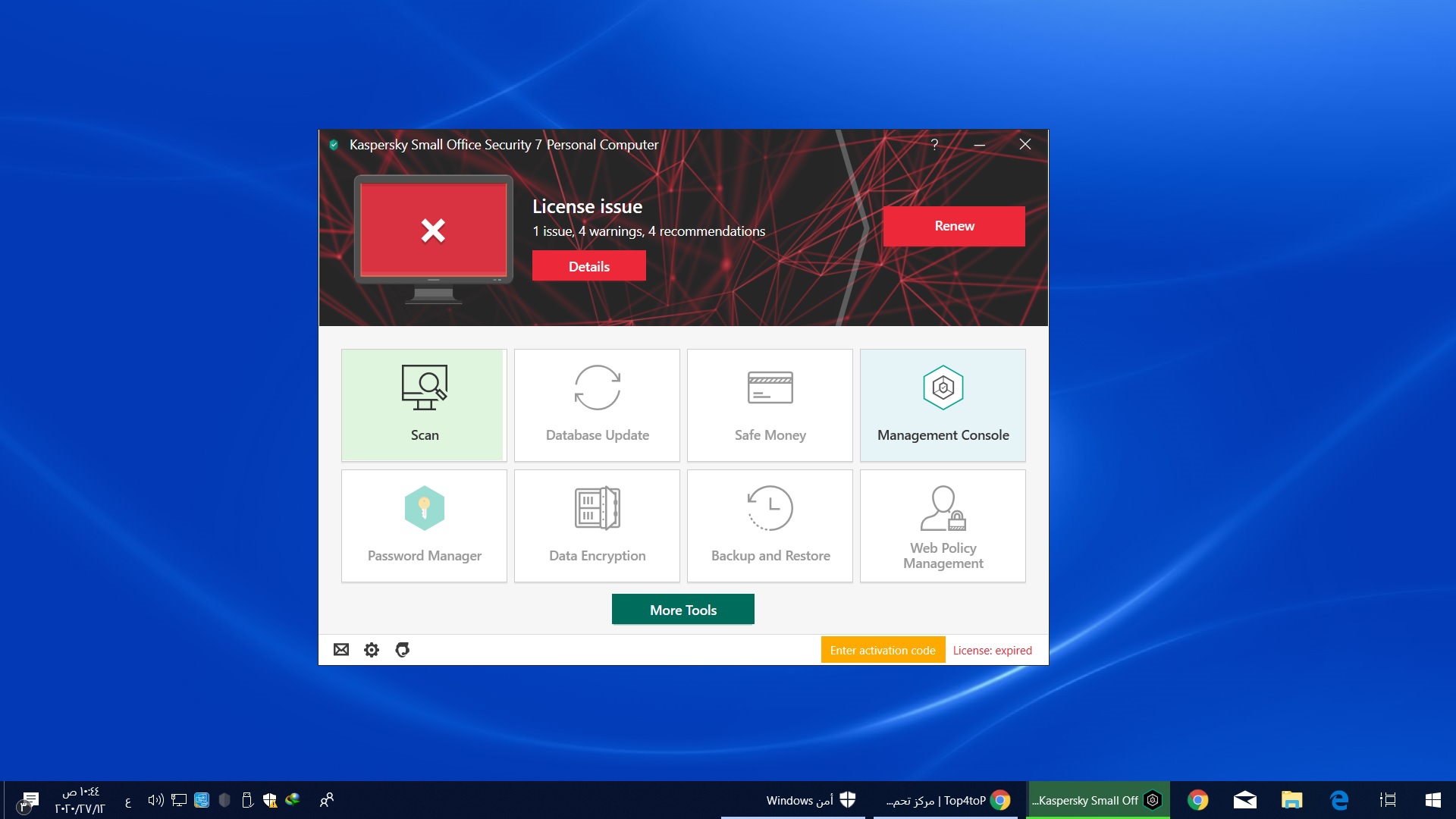Viewport: 1456px width, 819px height.
Task: Open the Password Manager tile
Action: point(424,526)
